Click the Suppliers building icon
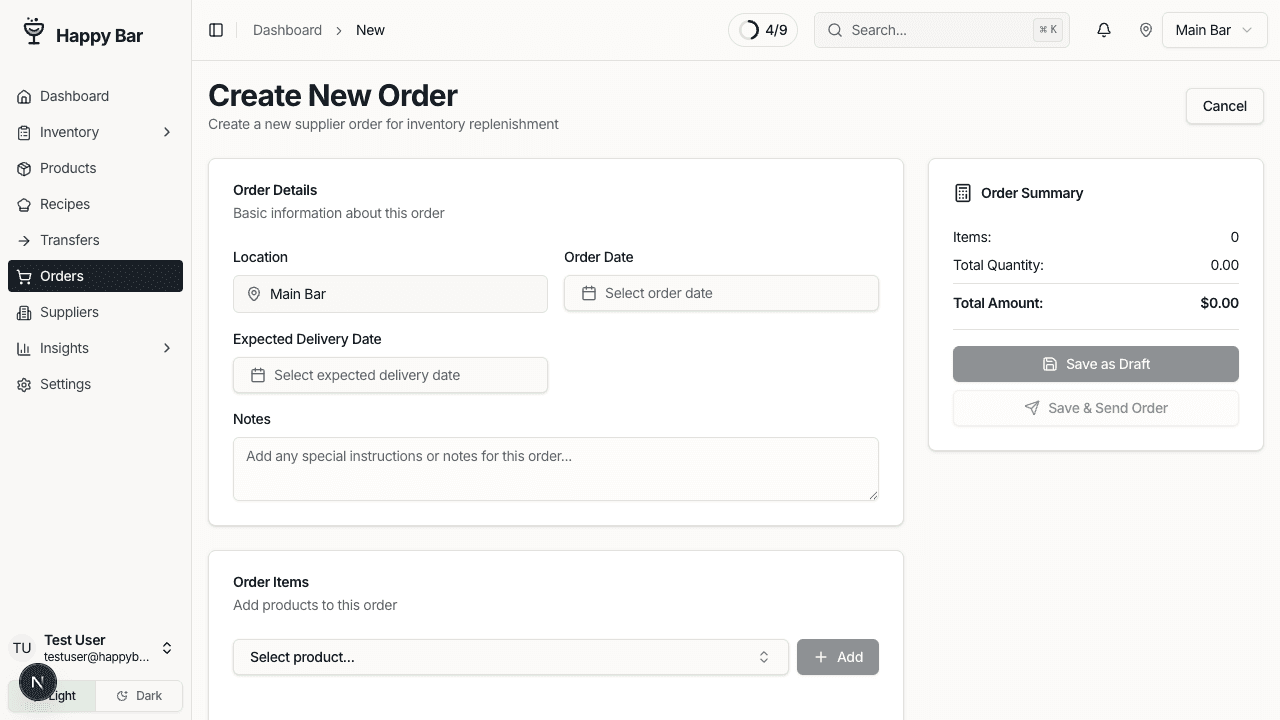1280x720 pixels. pyautogui.click(x=24, y=312)
